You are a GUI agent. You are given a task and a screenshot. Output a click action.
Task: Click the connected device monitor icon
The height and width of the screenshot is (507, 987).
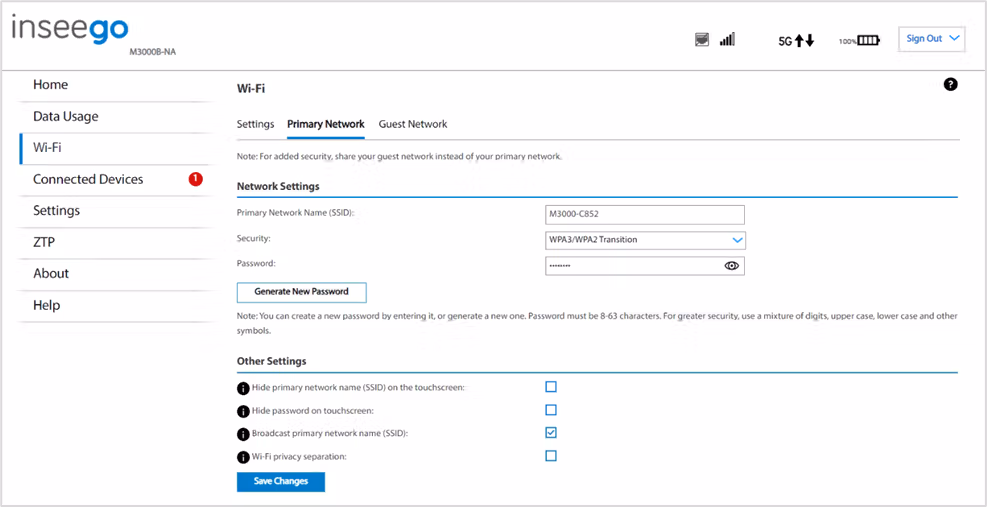[702, 40]
